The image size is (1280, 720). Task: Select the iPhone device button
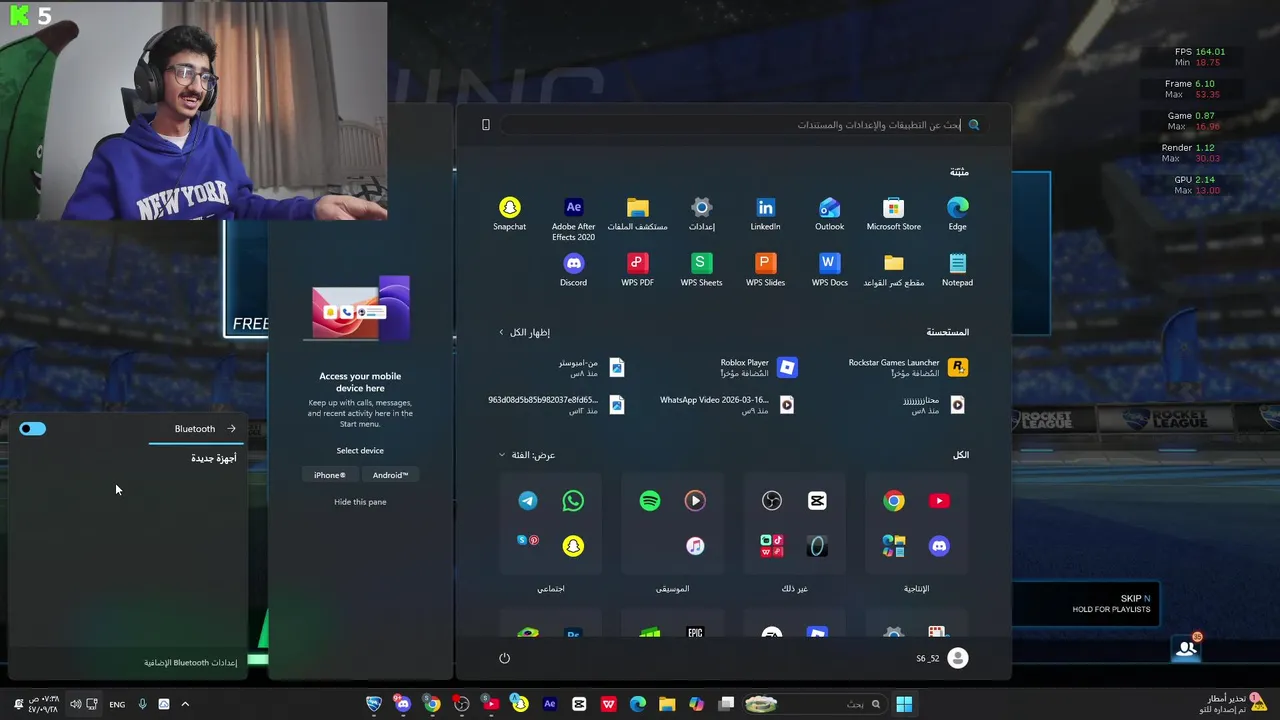329,475
